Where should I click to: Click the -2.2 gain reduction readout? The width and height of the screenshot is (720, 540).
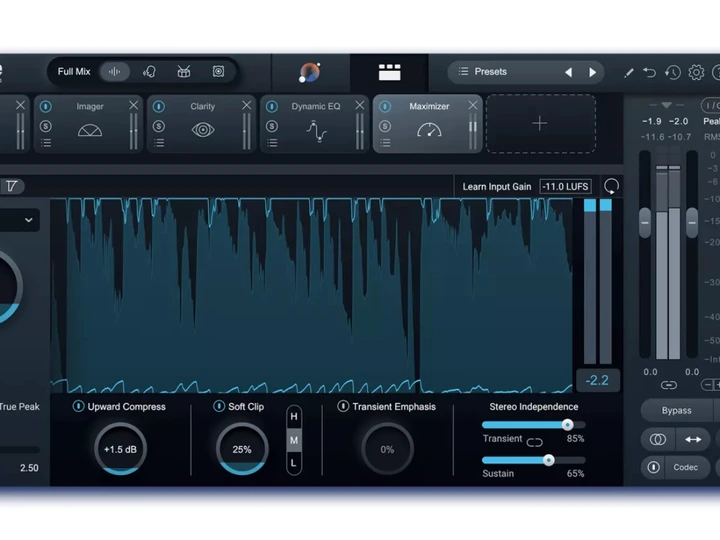coord(597,380)
